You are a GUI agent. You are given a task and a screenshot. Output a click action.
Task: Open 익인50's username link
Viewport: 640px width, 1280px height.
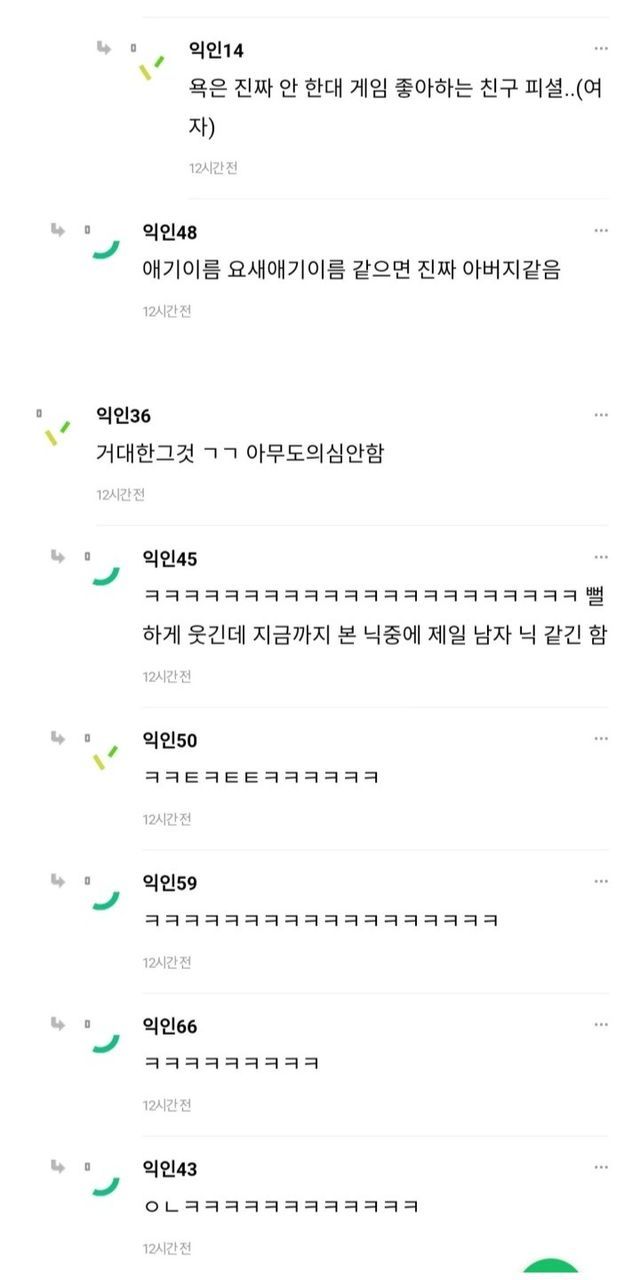pos(170,740)
